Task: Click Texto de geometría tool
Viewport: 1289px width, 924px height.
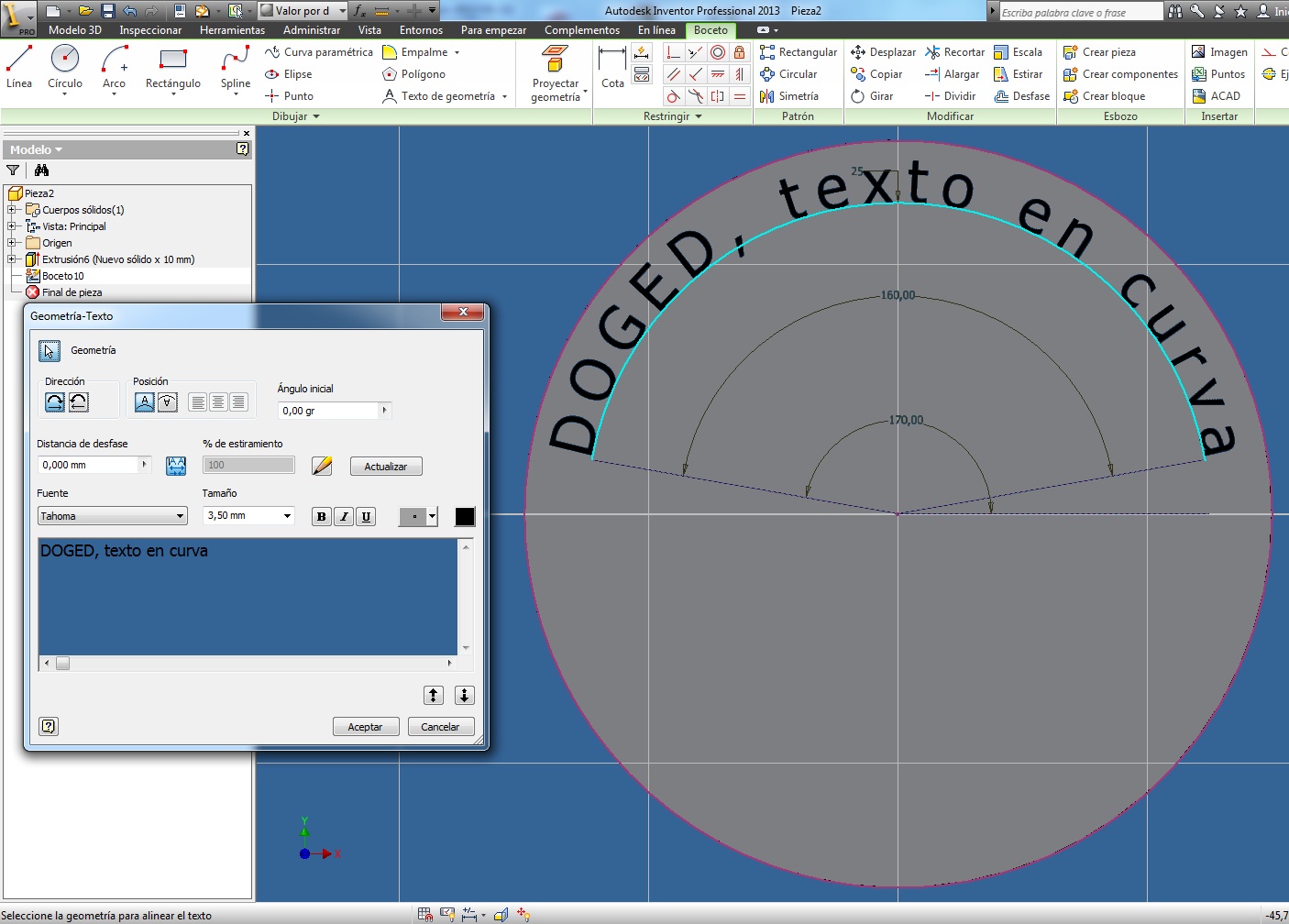Action: click(445, 96)
